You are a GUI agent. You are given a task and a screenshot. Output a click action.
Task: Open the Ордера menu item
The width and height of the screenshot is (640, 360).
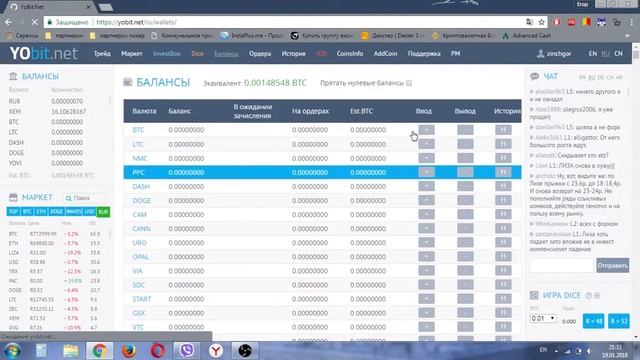[x=260, y=53]
